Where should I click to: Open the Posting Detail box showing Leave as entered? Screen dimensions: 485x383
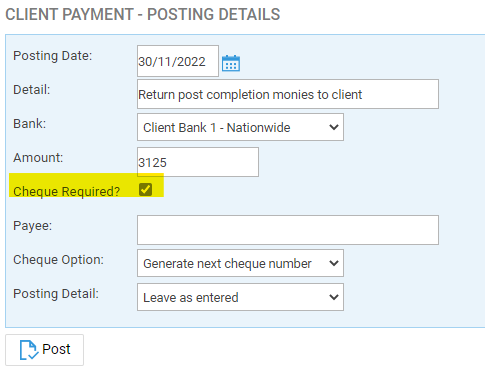click(240, 297)
